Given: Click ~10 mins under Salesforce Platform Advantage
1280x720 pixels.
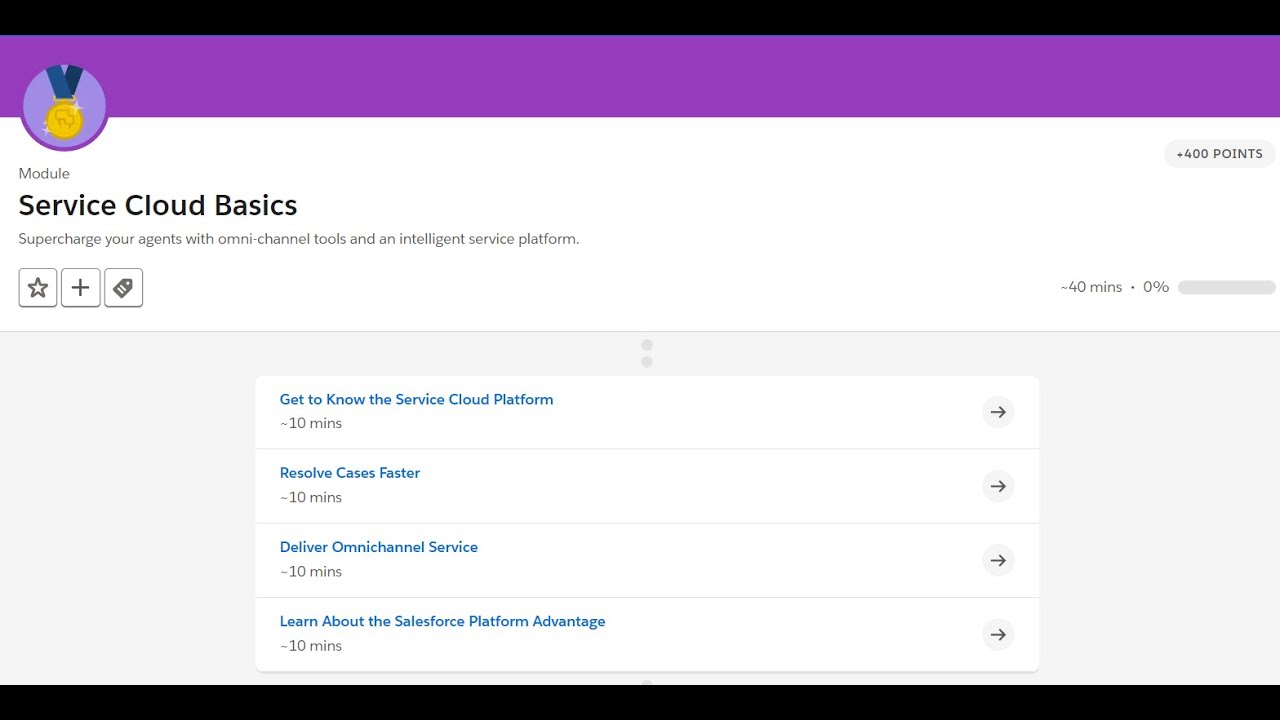Looking at the screenshot, I should coord(311,645).
